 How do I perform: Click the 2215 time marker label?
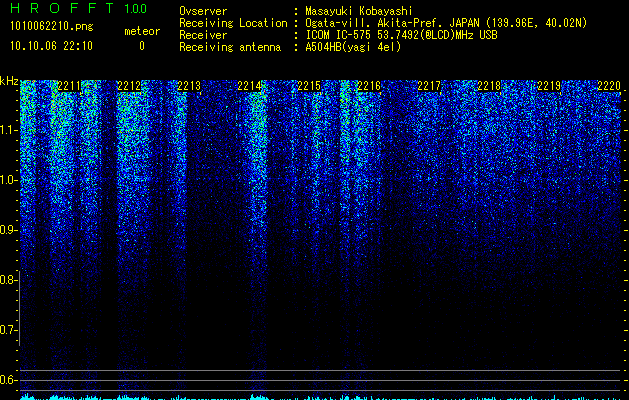tap(309, 86)
